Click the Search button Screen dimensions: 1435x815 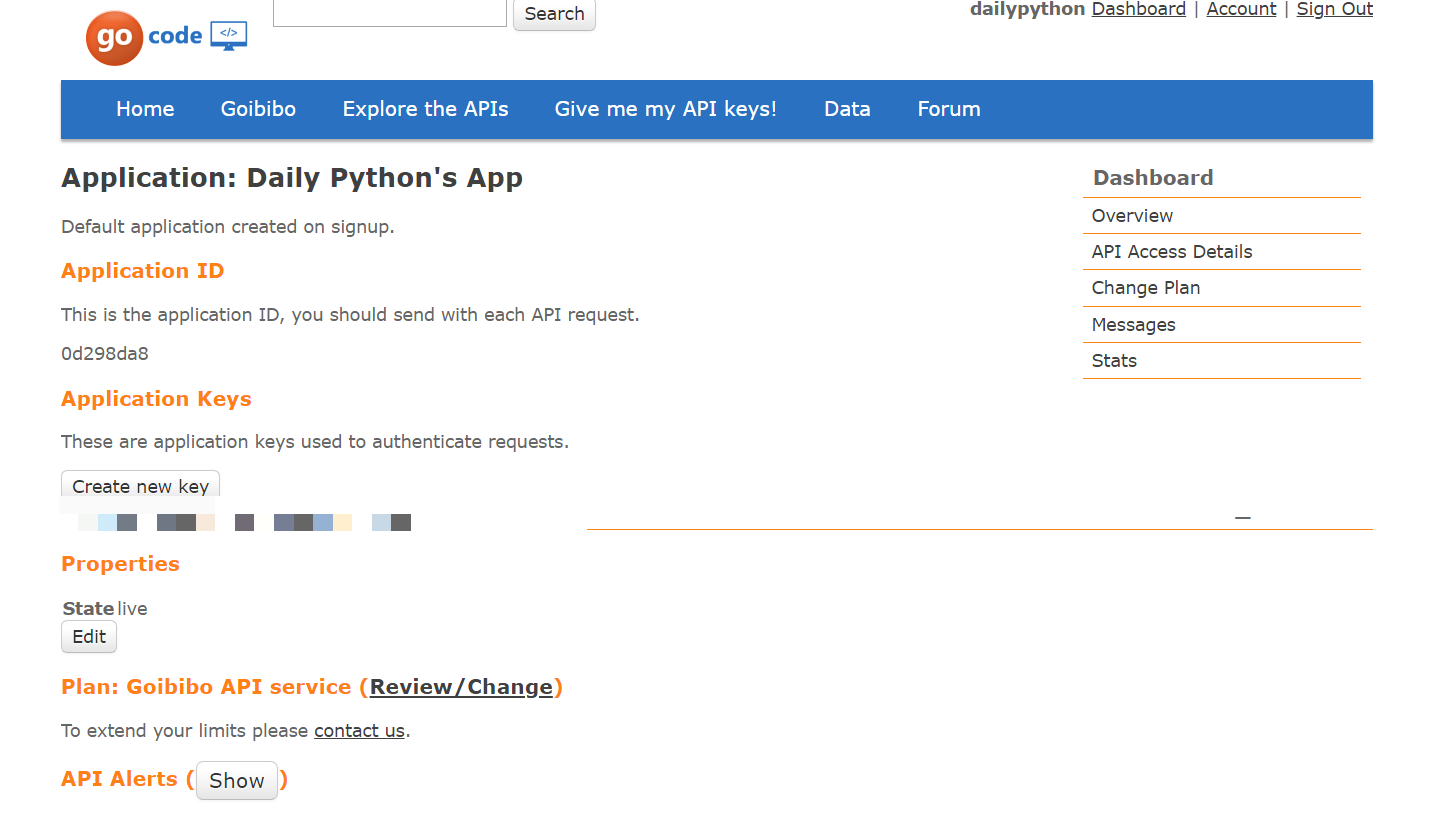pyautogui.click(x=553, y=14)
